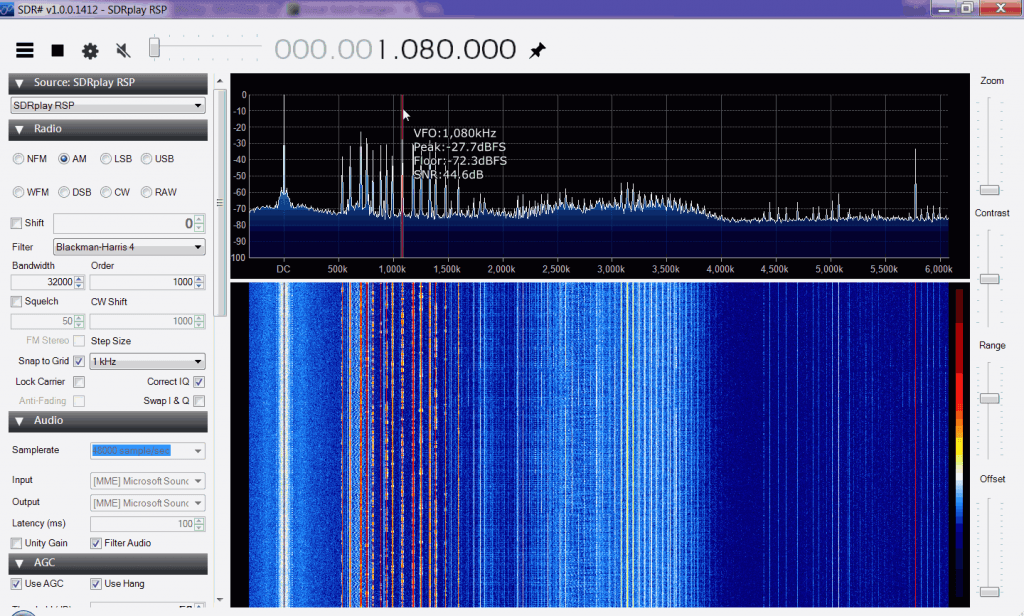Uncheck Correct IQ
Image resolution: width=1024 pixels, height=616 pixels.
(197, 381)
